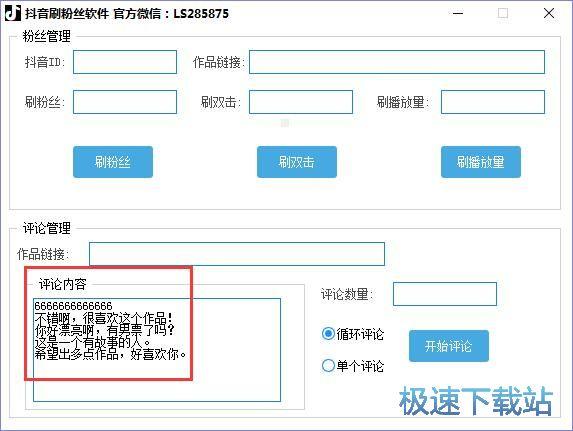The width and height of the screenshot is (573, 431).
Task: Select the 单个评论 radio button
Action: tap(328, 365)
